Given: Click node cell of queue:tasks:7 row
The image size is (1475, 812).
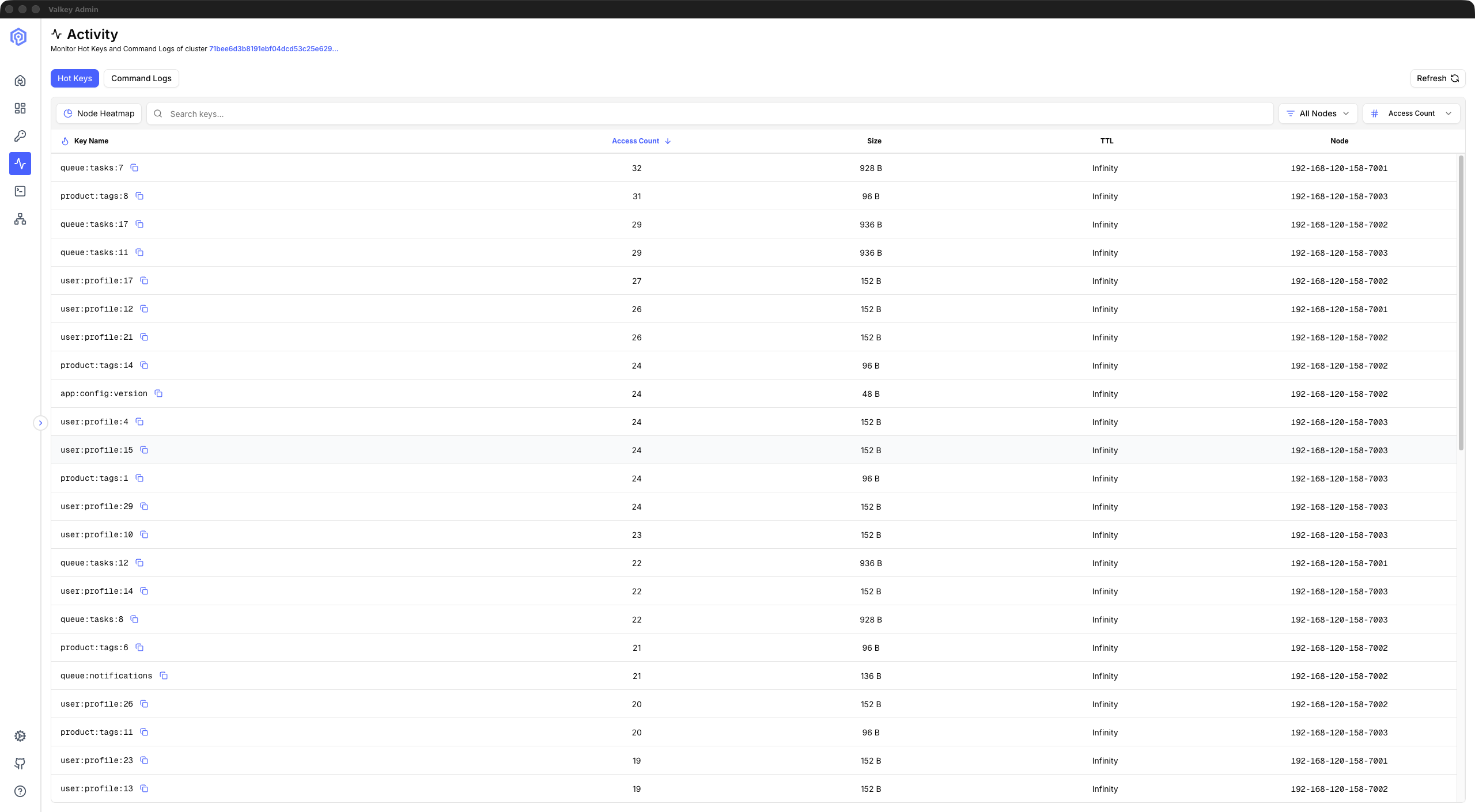Looking at the screenshot, I should 1339,168.
